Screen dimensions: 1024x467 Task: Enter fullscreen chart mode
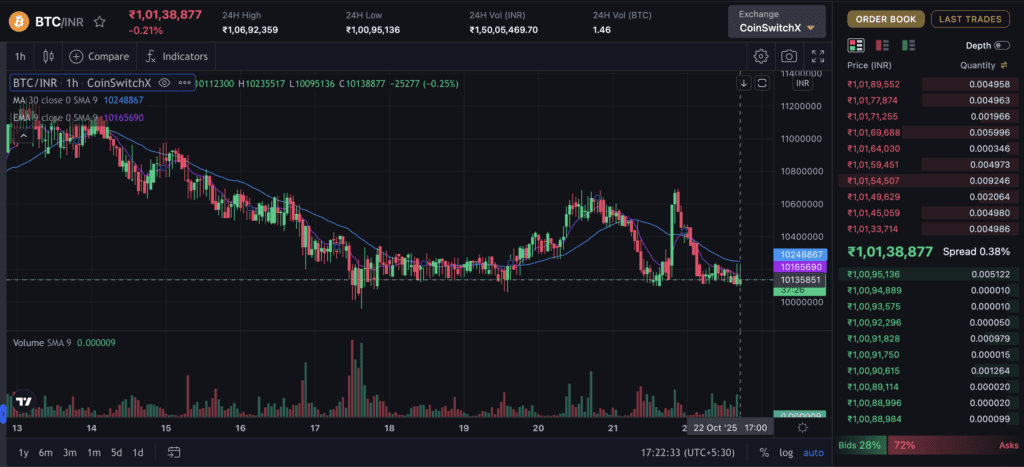pyautogui.click(x=817, y=57)
